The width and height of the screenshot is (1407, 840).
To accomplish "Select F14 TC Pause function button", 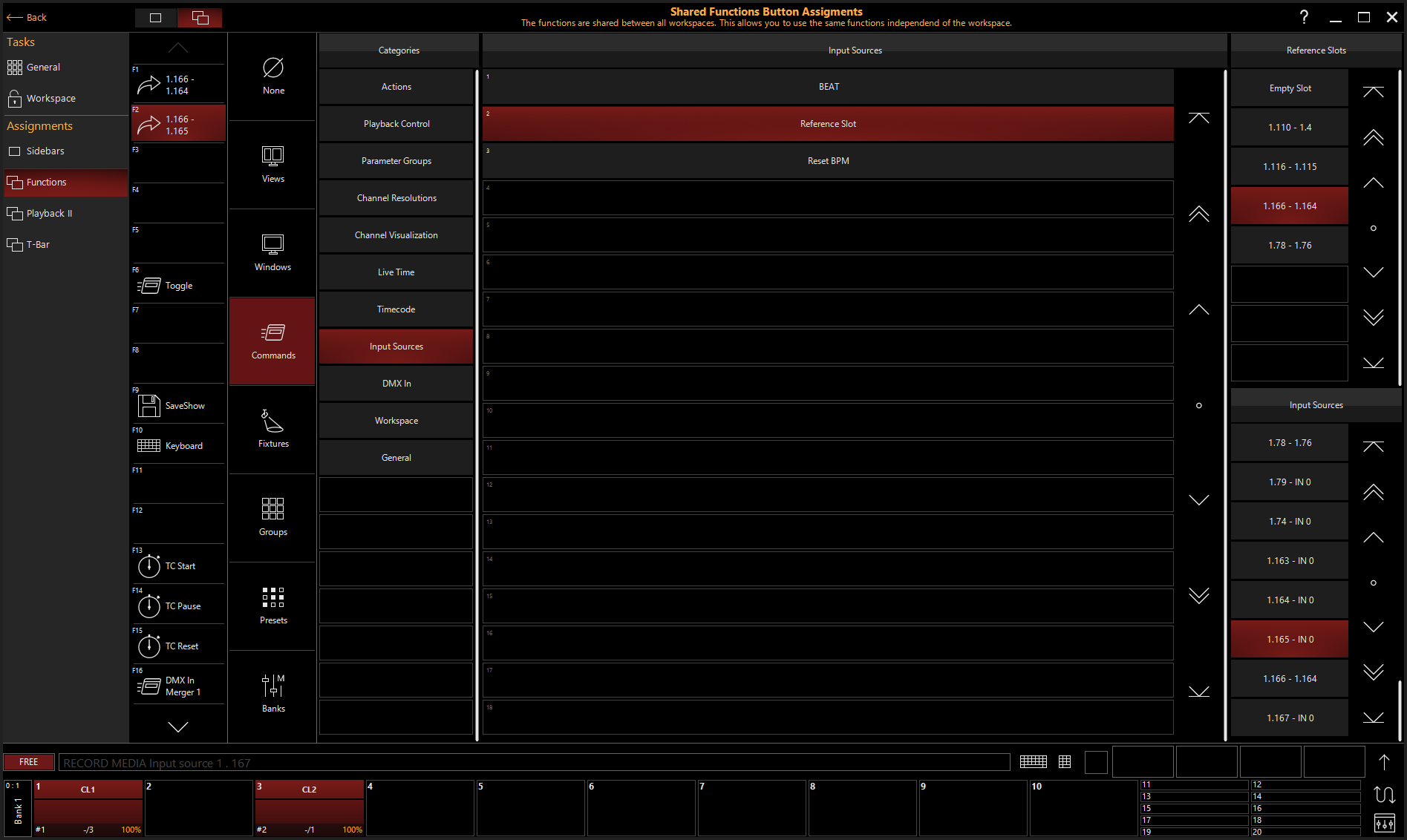I will coord(178,606).
